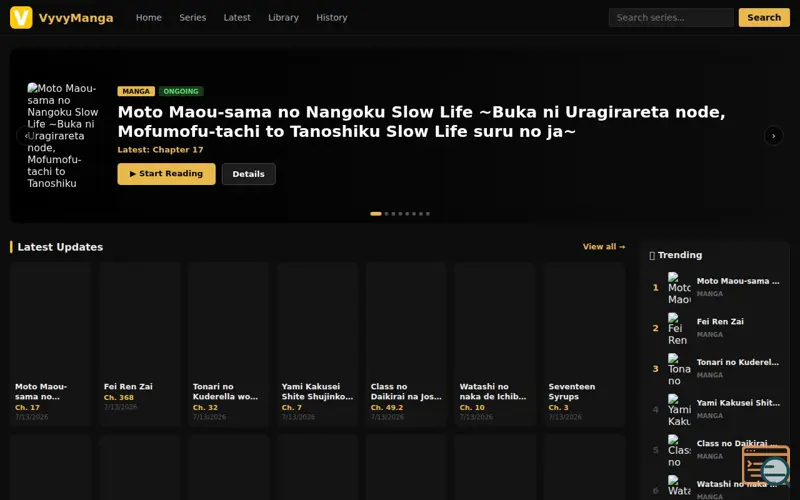
Task: Click Ch. 49.2 chapter label
Action: (x=387, y=407)
